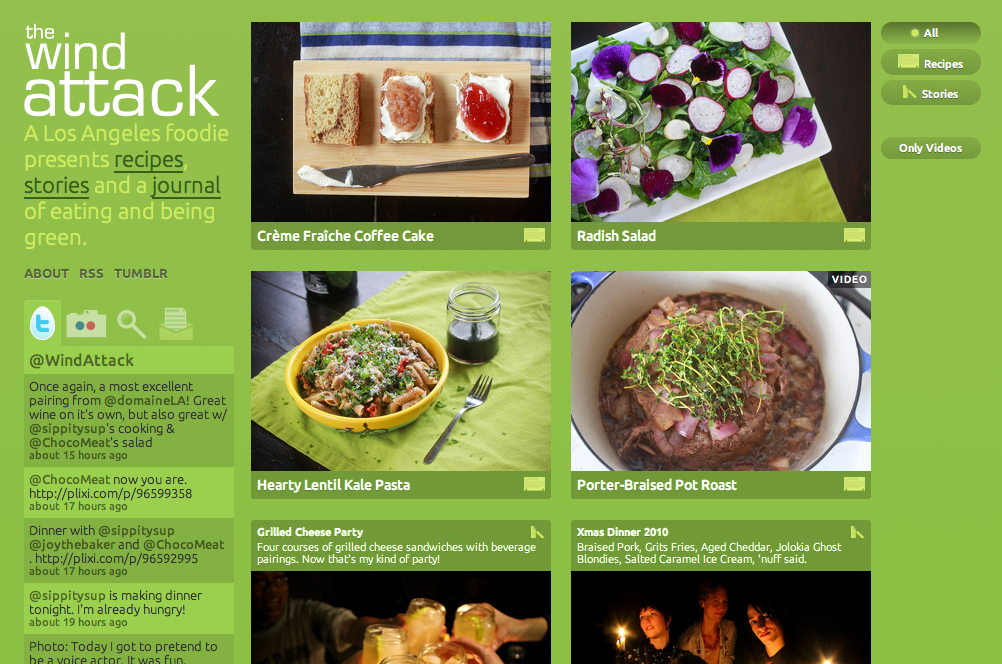Click the wind attack site logo

[121, 71]
